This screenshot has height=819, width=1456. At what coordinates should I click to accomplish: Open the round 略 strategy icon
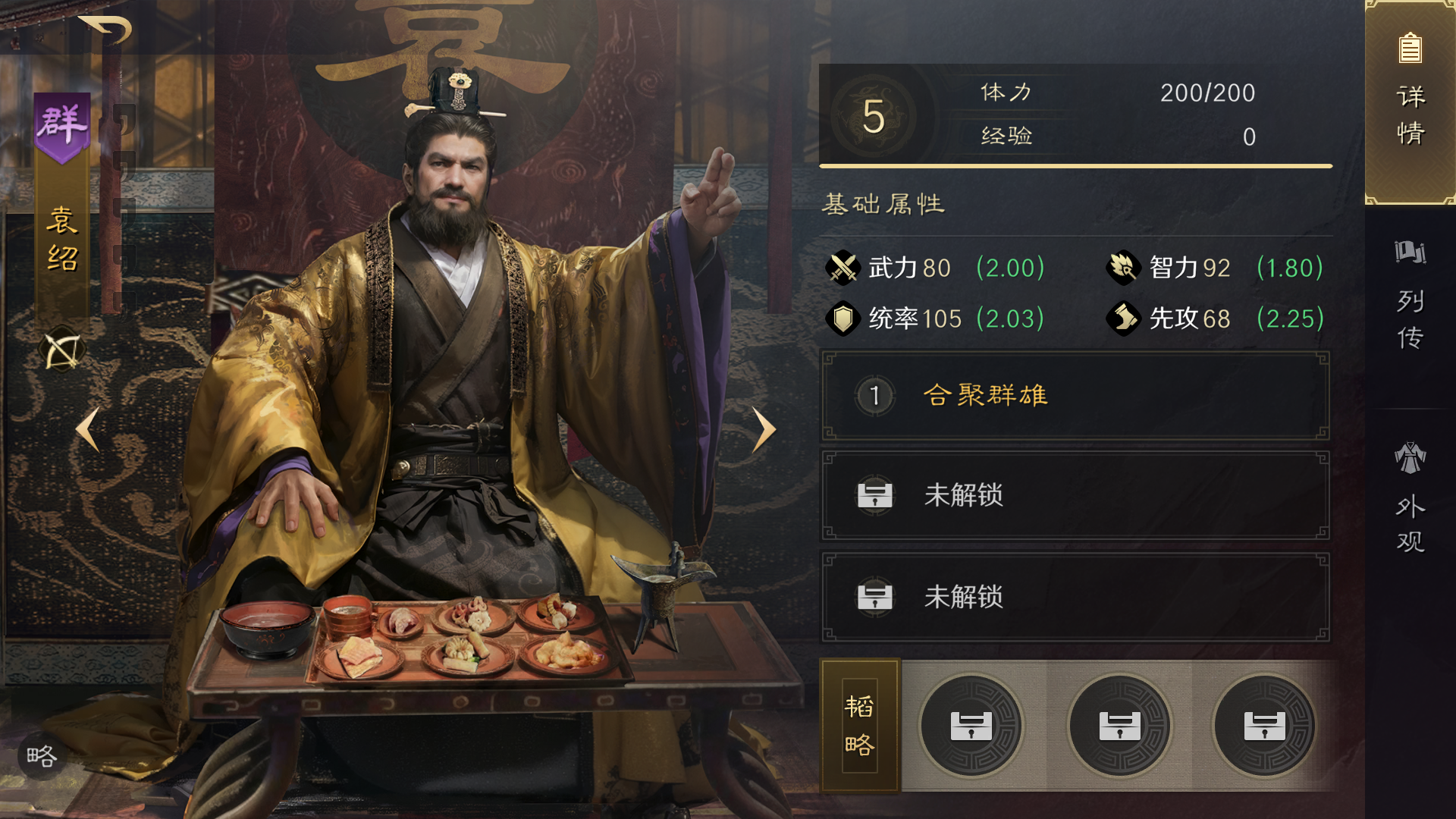click(41, 756)
